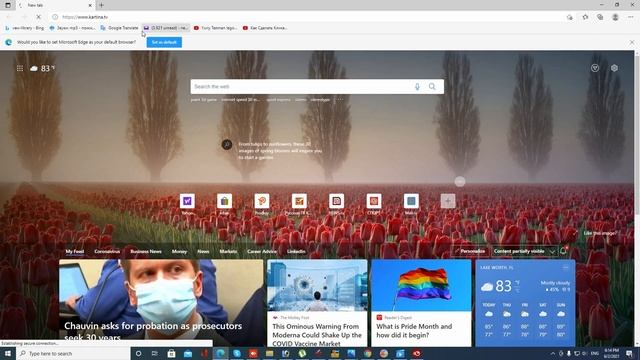Stop loading the page with X button
The image size is (640, 360).
(38, 17)
